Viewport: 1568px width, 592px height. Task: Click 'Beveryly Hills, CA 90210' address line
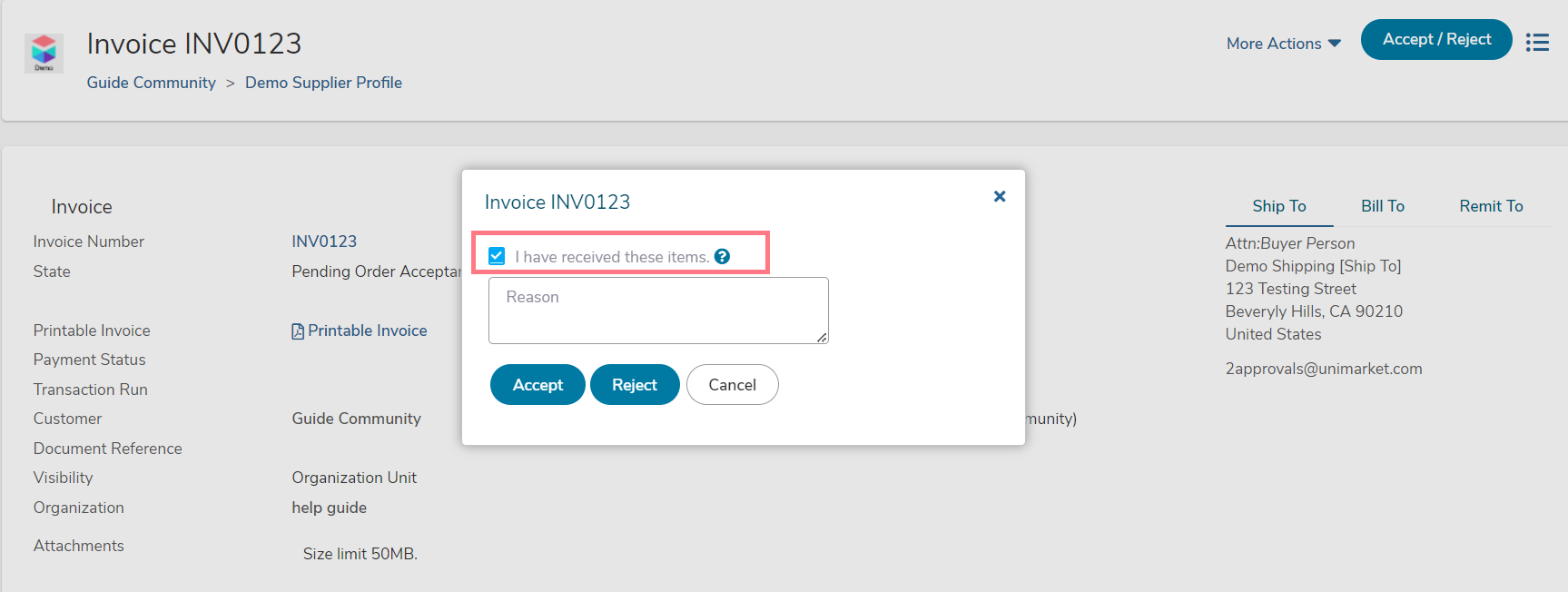coord(1314,311)
